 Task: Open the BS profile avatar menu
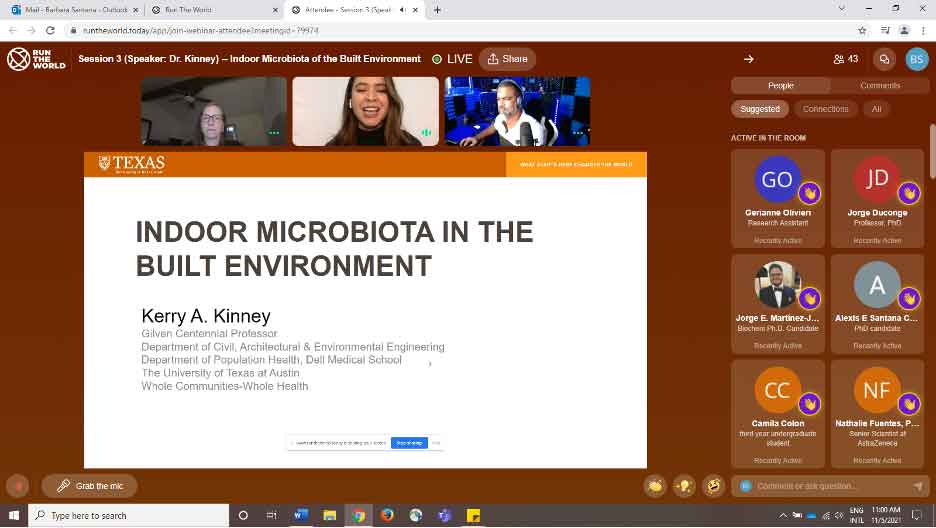(x=916, y=59)
